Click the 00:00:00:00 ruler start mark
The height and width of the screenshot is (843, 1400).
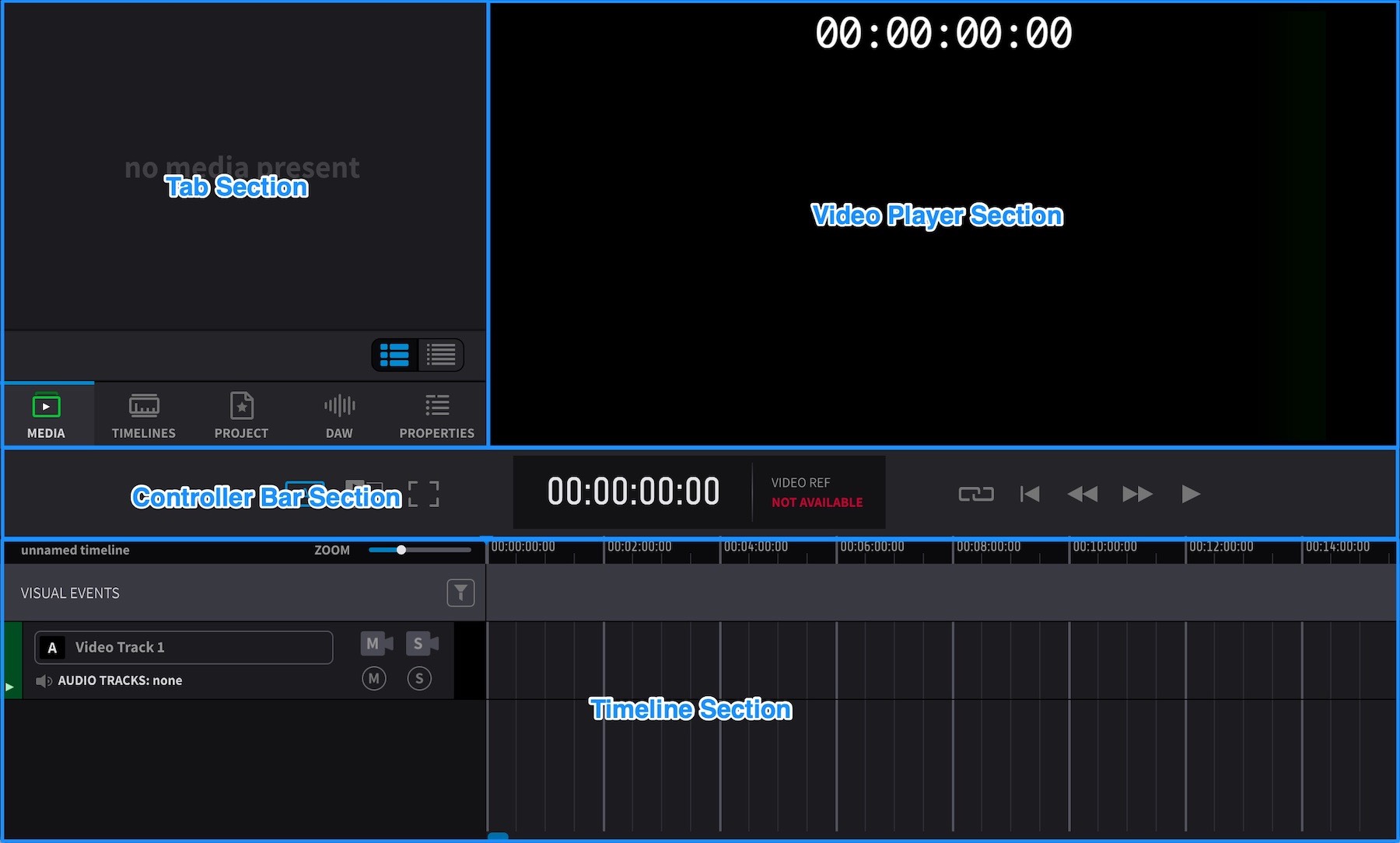tap(523, 547)
